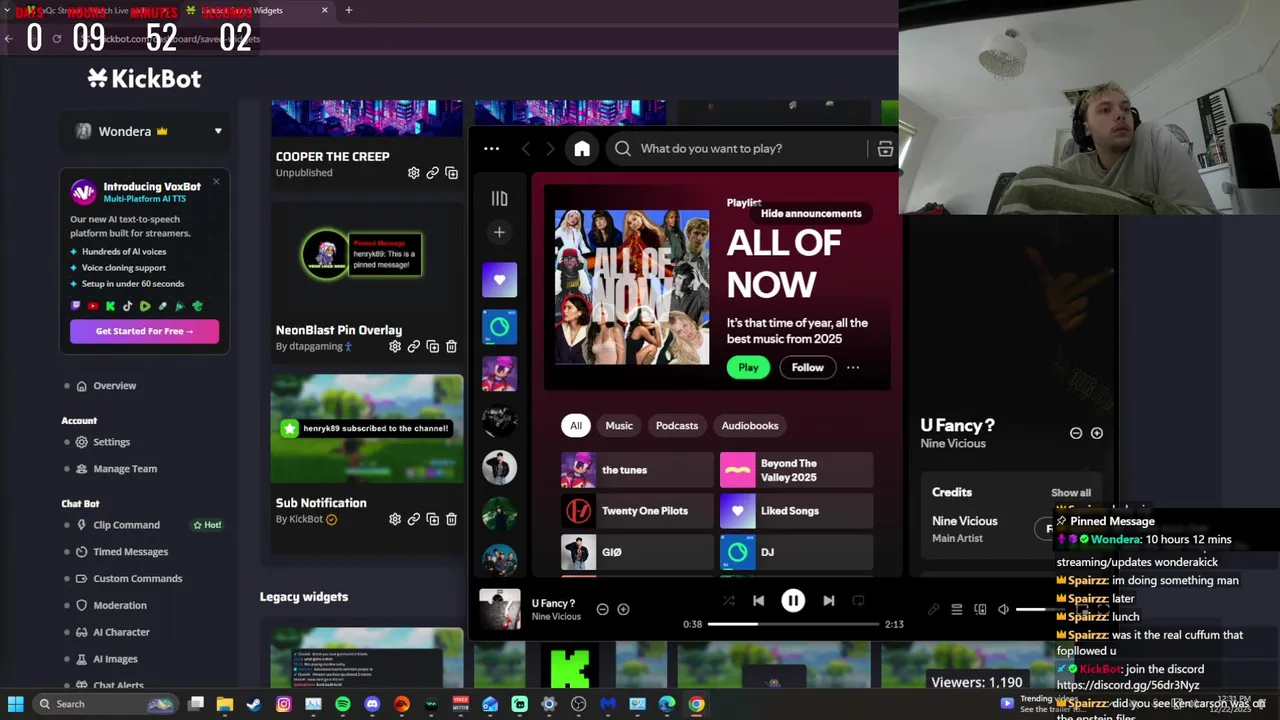The image size is (1280, 720).
Task: Open 'the tunes' playlist tile
Action: 637,470
